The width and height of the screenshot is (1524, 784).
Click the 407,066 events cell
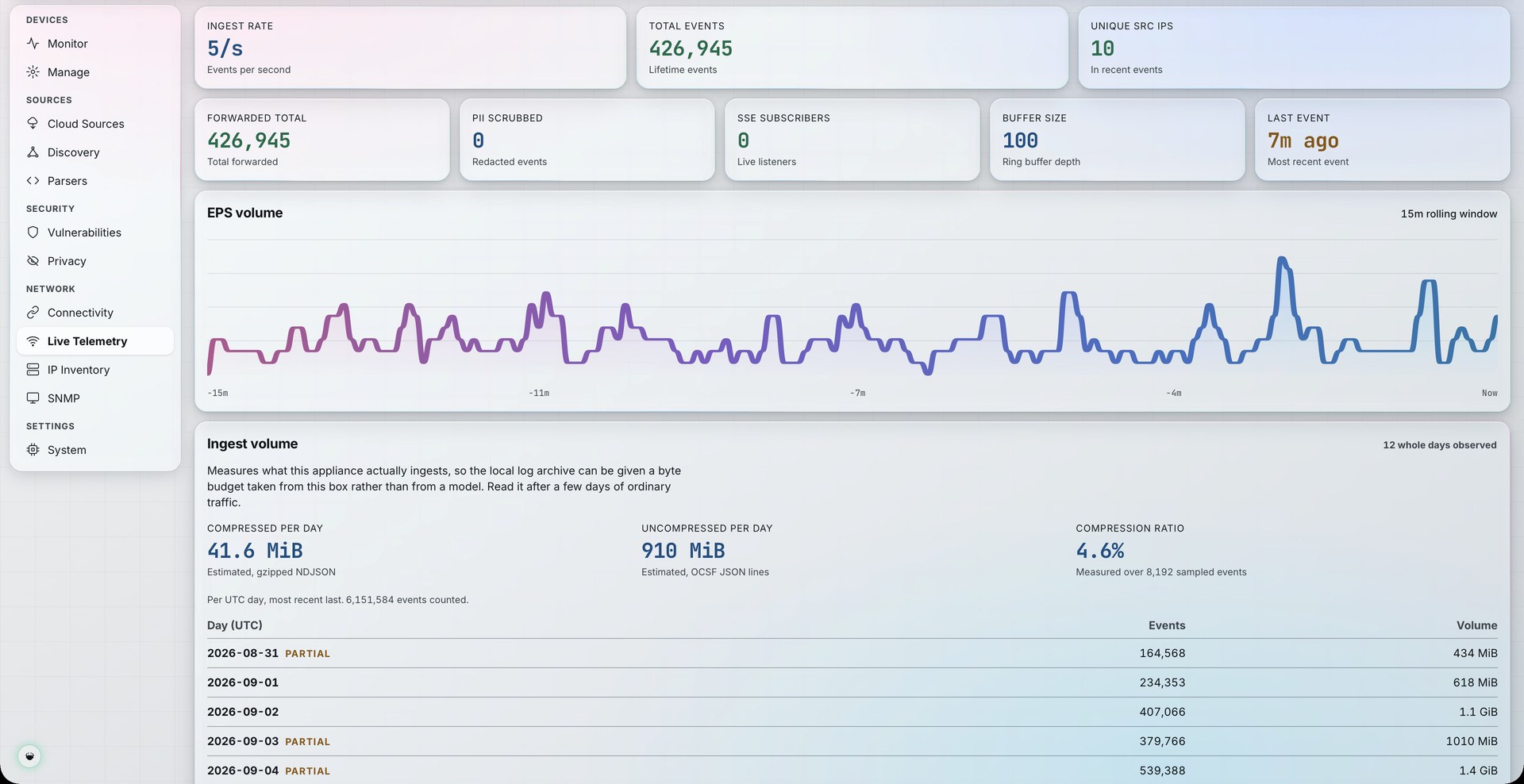(x=1163, y=712)
